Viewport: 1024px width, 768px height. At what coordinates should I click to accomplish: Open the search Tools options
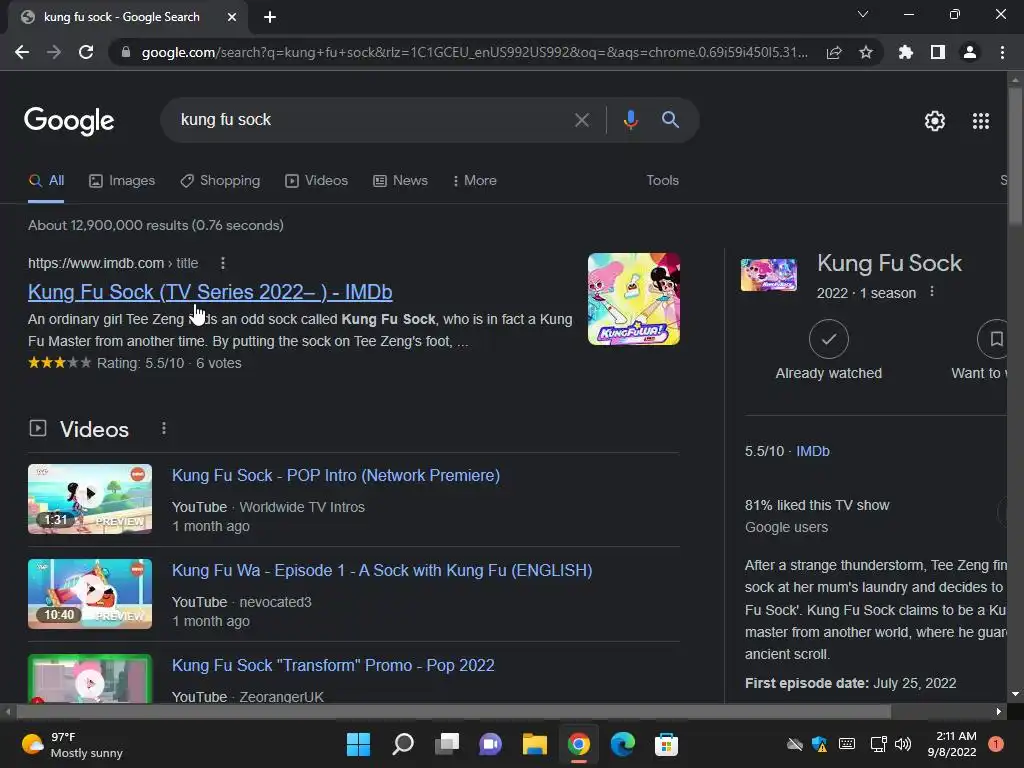(x=662, y=181)
